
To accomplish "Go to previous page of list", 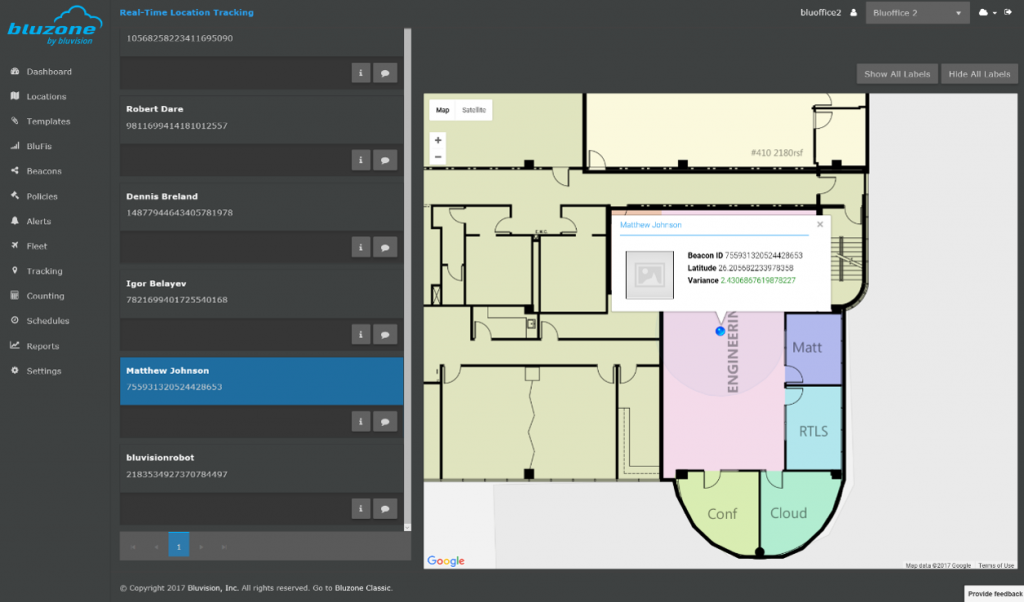I will coord(156,547).
